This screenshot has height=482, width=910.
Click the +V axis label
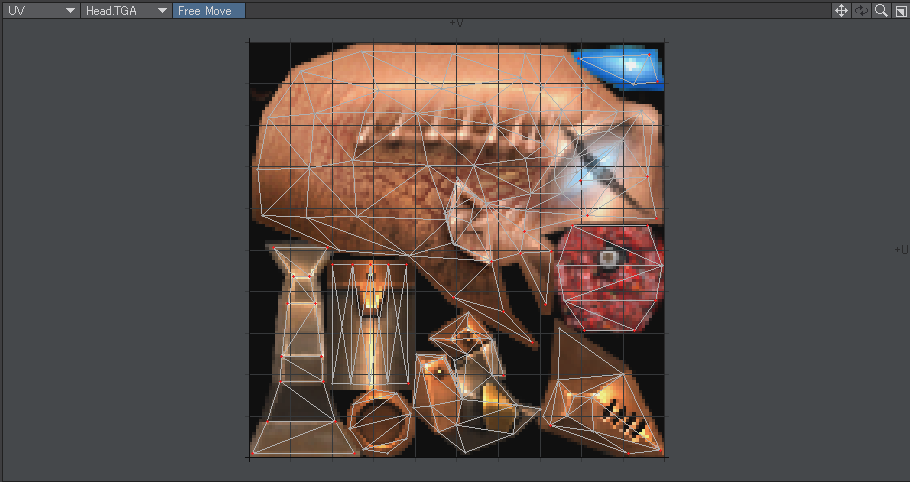pos(457,23)
